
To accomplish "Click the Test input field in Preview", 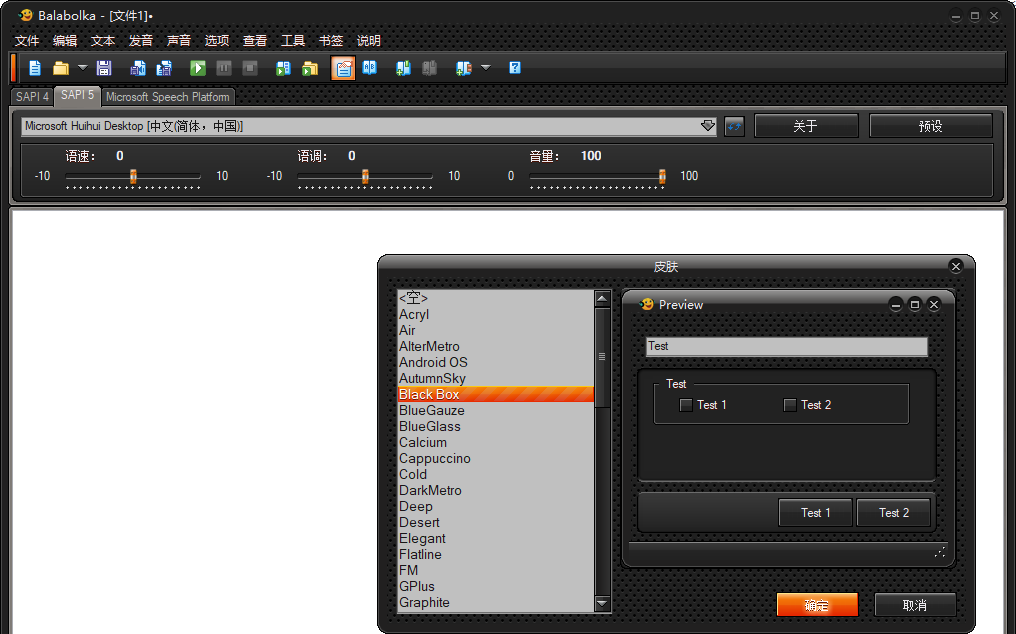I will point(787,346).
